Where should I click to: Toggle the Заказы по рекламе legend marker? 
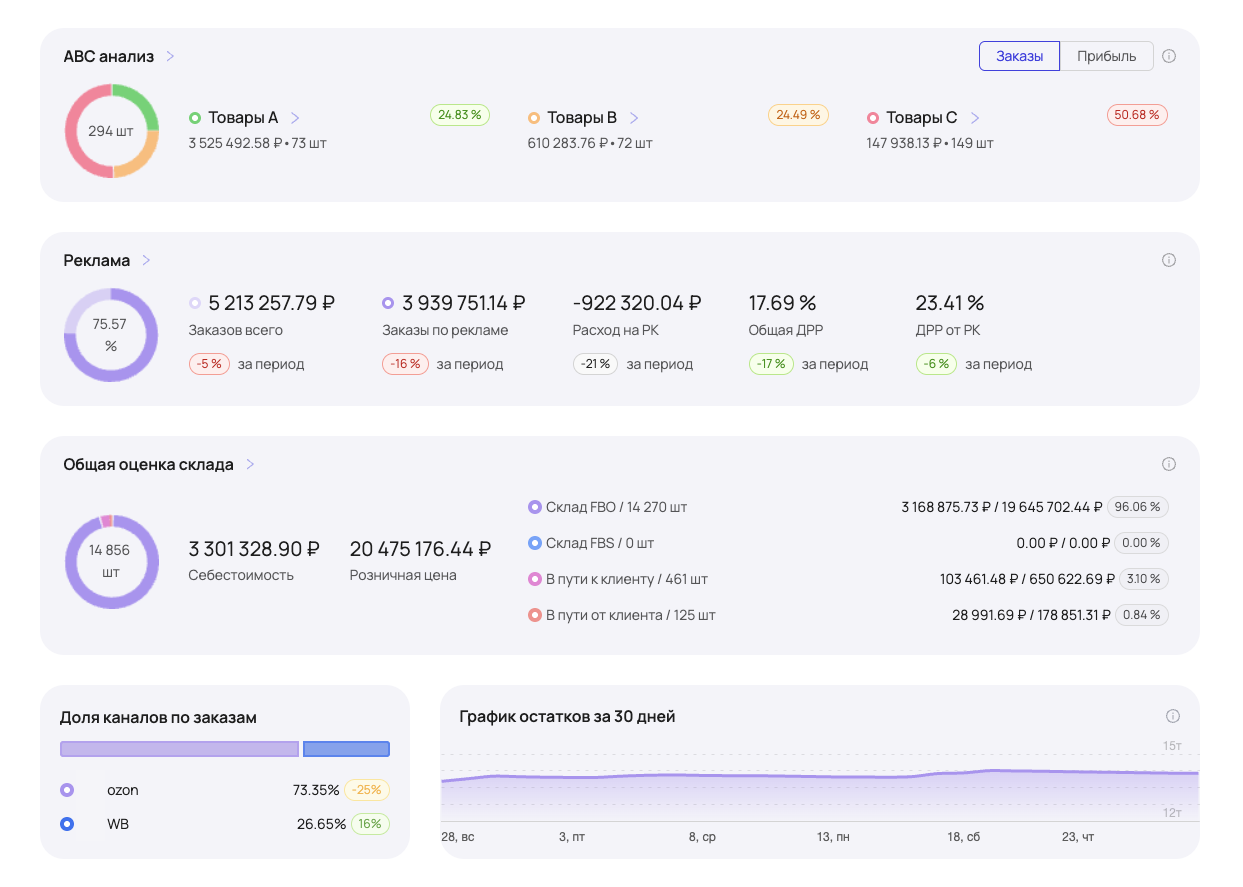pos(388,303)
